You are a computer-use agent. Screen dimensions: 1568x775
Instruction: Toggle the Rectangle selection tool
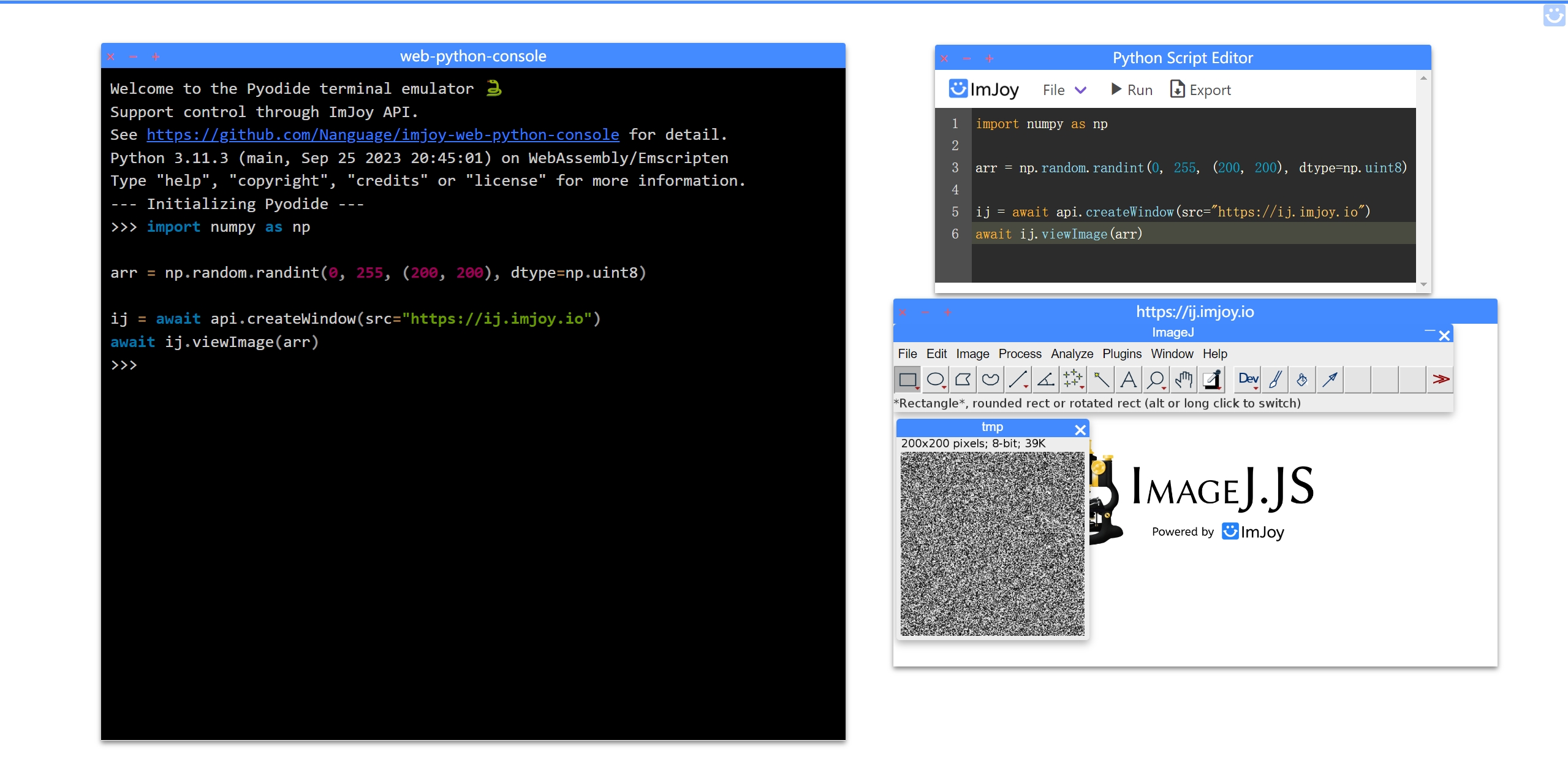(907, 380)
